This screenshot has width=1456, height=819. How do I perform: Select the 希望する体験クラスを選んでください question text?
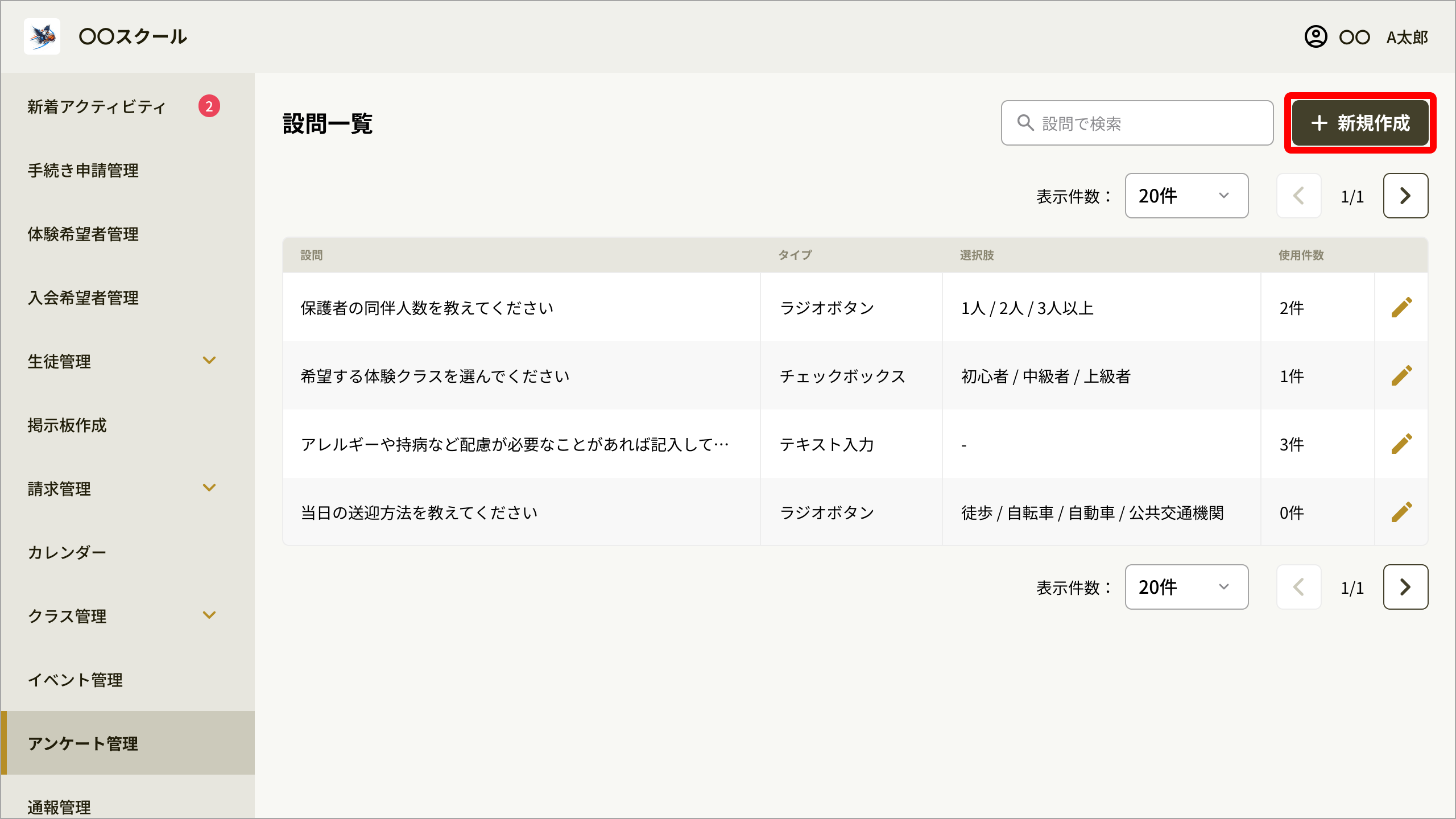tap(435, 377)
